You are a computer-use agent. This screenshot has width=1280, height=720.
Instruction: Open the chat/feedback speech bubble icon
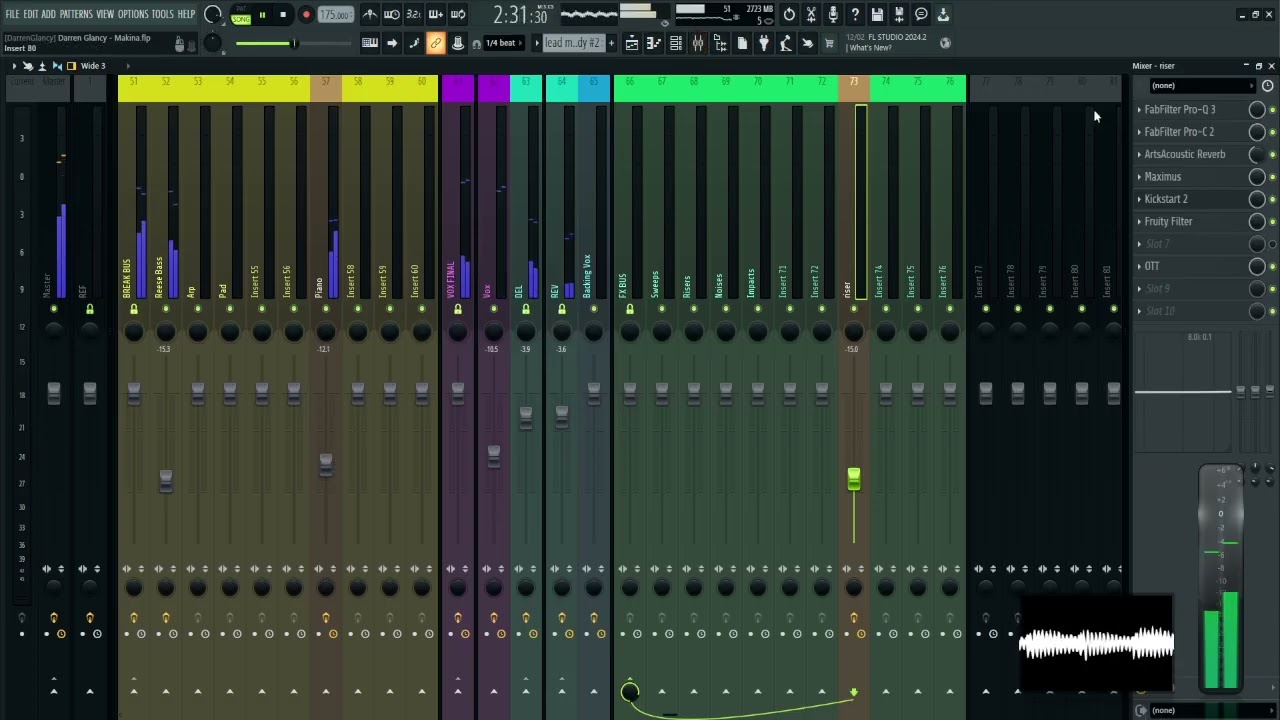[x=921, y=15]
